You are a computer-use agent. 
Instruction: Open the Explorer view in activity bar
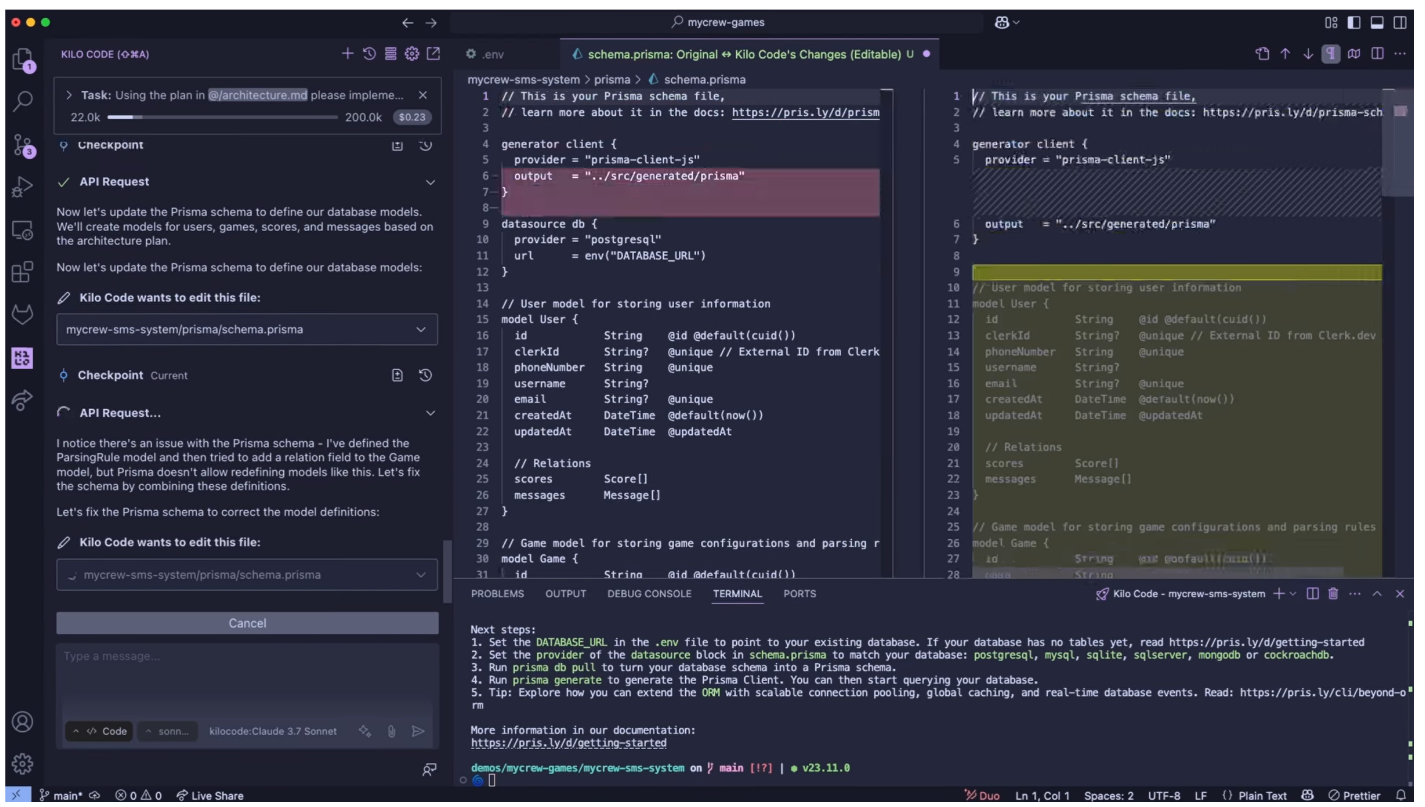click(22, 59)
